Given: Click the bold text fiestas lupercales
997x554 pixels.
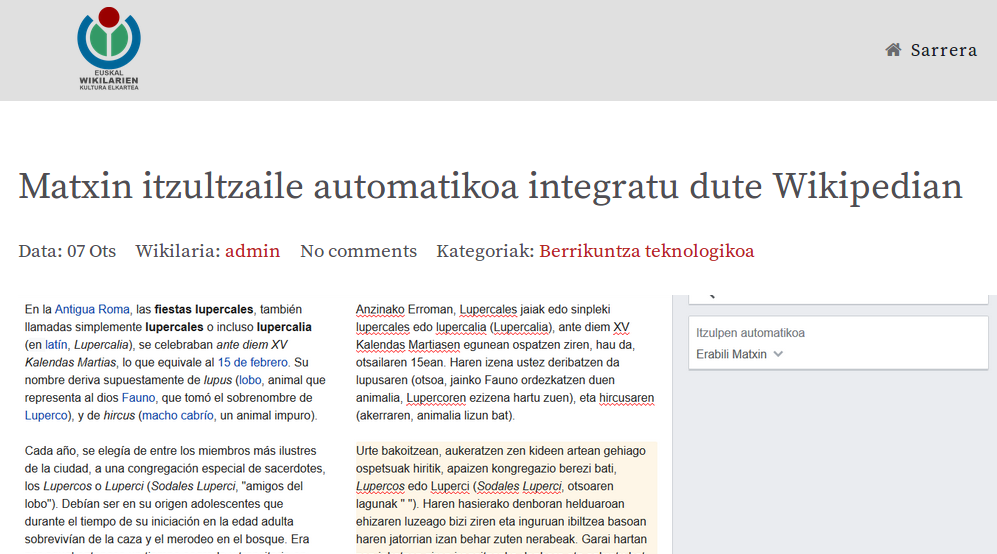Looking at the screenshot, I should (x=203, y=309).
